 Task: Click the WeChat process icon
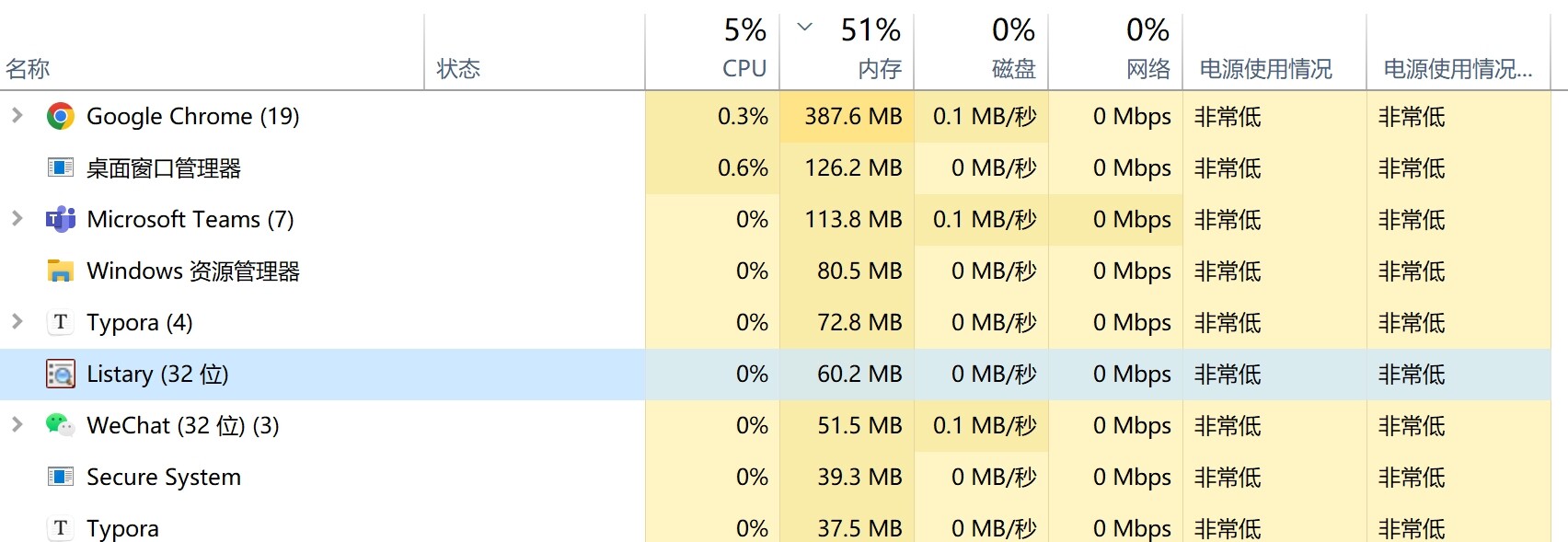(61, 425)
